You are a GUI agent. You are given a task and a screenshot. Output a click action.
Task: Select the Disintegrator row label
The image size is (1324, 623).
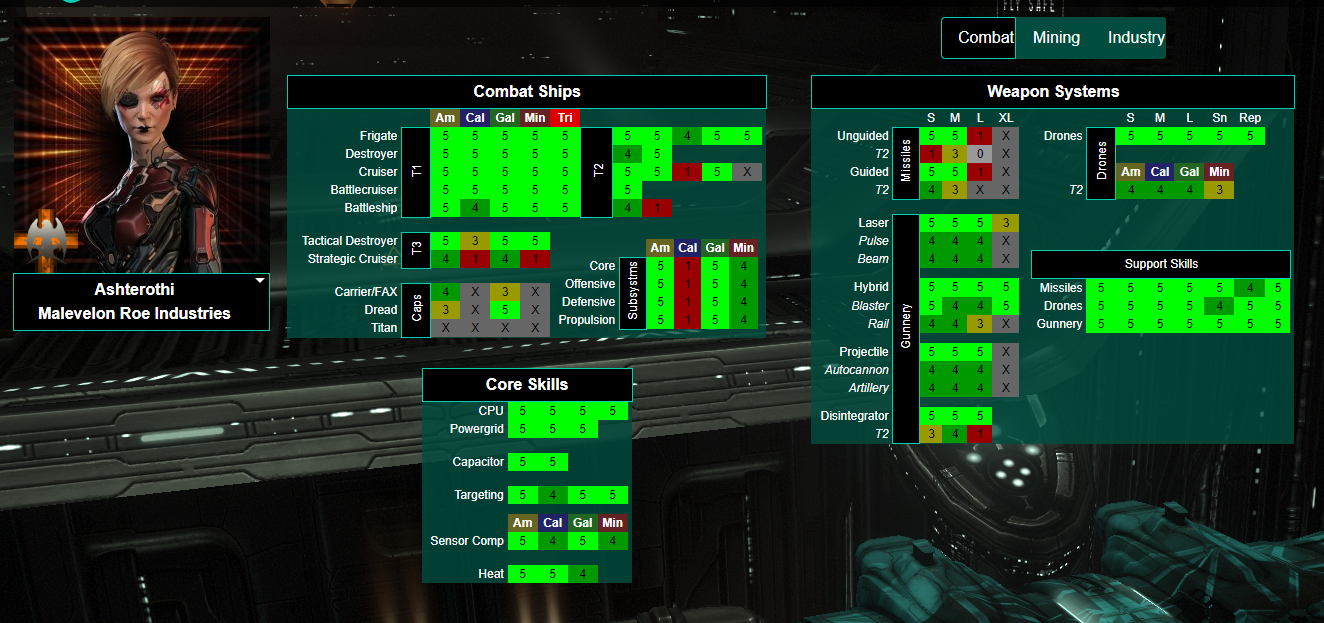pyautogui.click(x=855, y=416)
